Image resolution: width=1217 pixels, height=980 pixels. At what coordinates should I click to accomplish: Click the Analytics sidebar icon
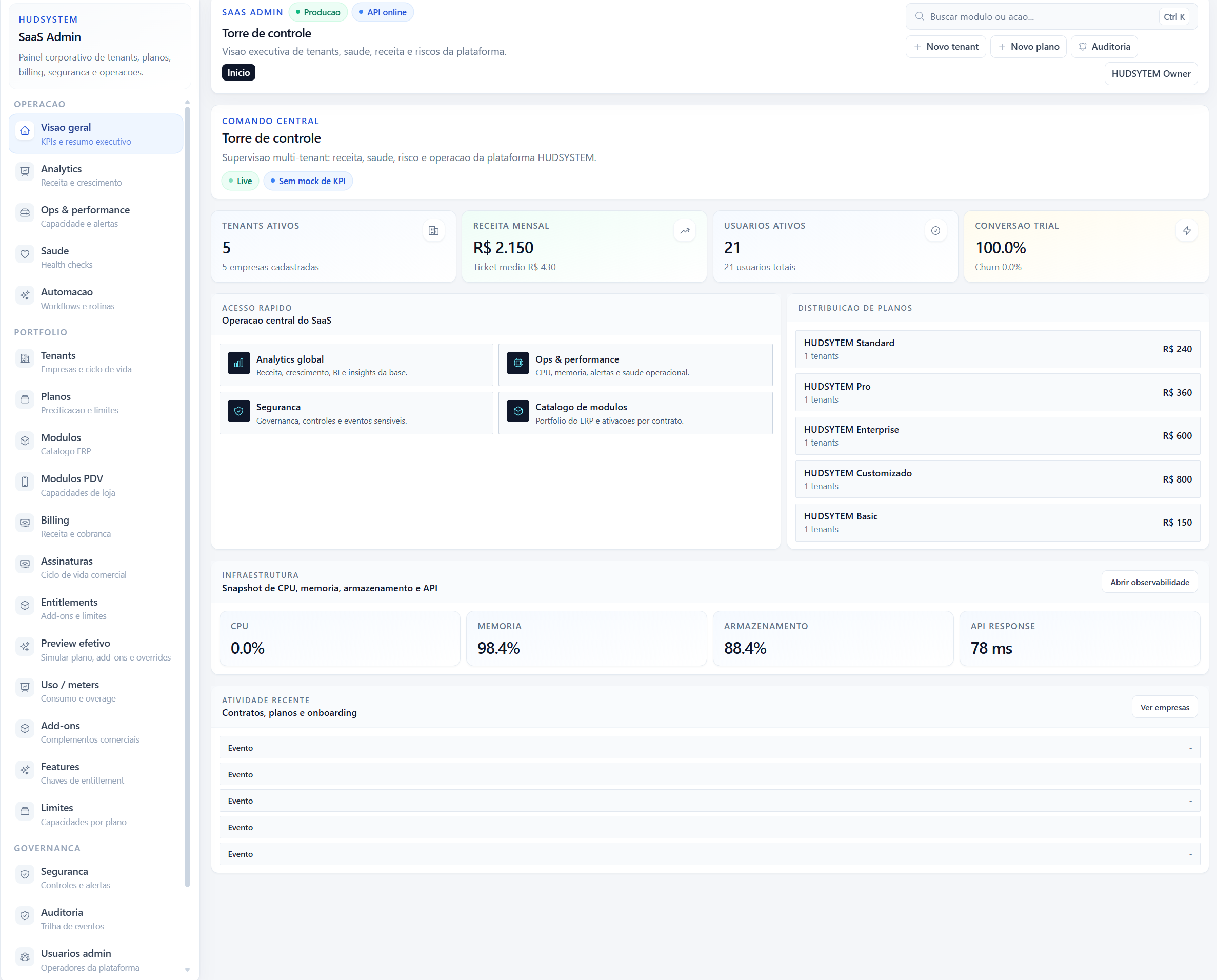tap(25, 172)
